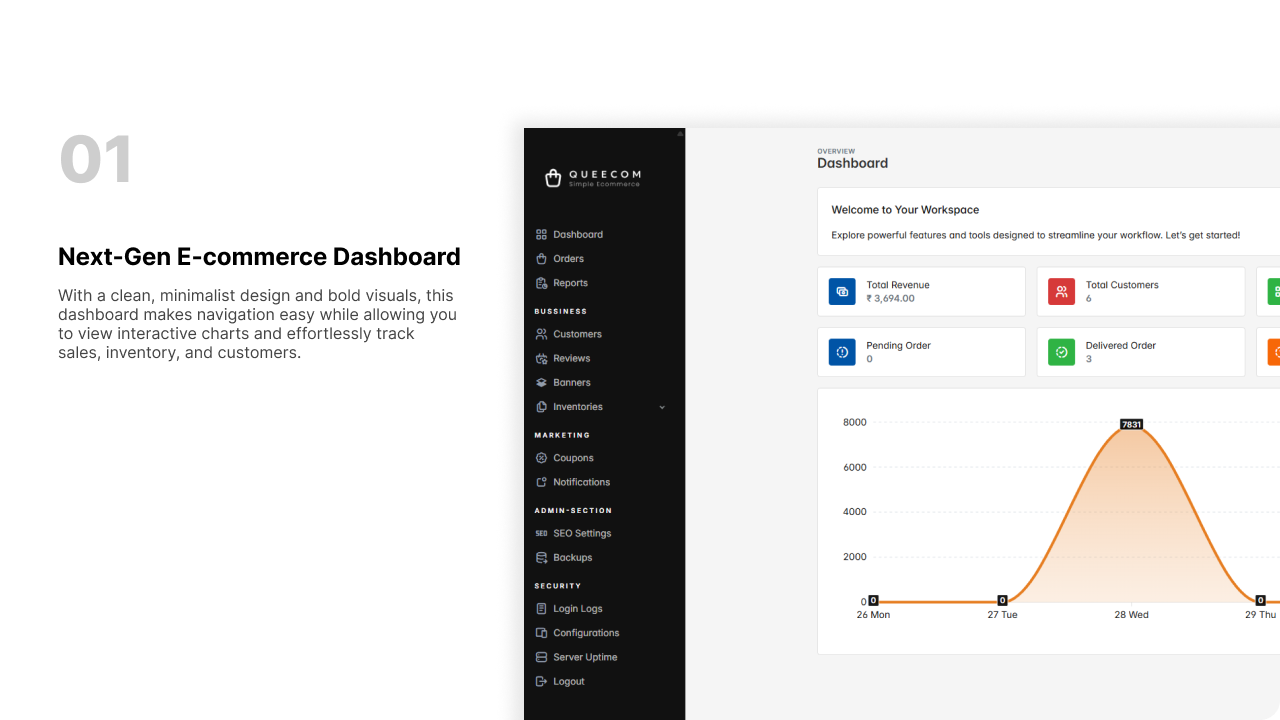1280x720 pixels.
Task: Click the Logout link
Action: tap(568, 681)
